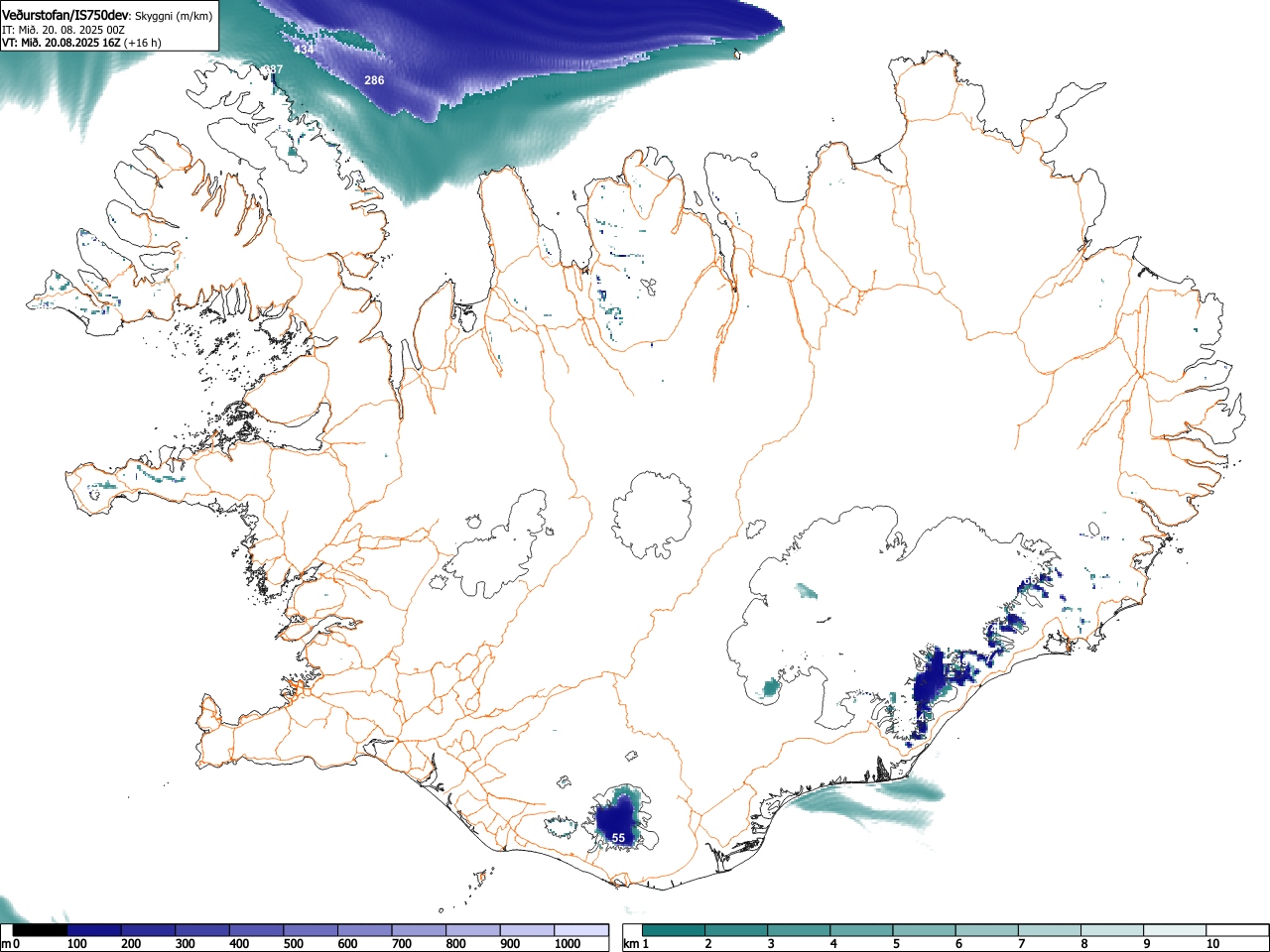The height and width of the screenshot is (952, 1270).
Task: Click the 1000 tick label in the metre legend
Action: click(x=567, y=944)
